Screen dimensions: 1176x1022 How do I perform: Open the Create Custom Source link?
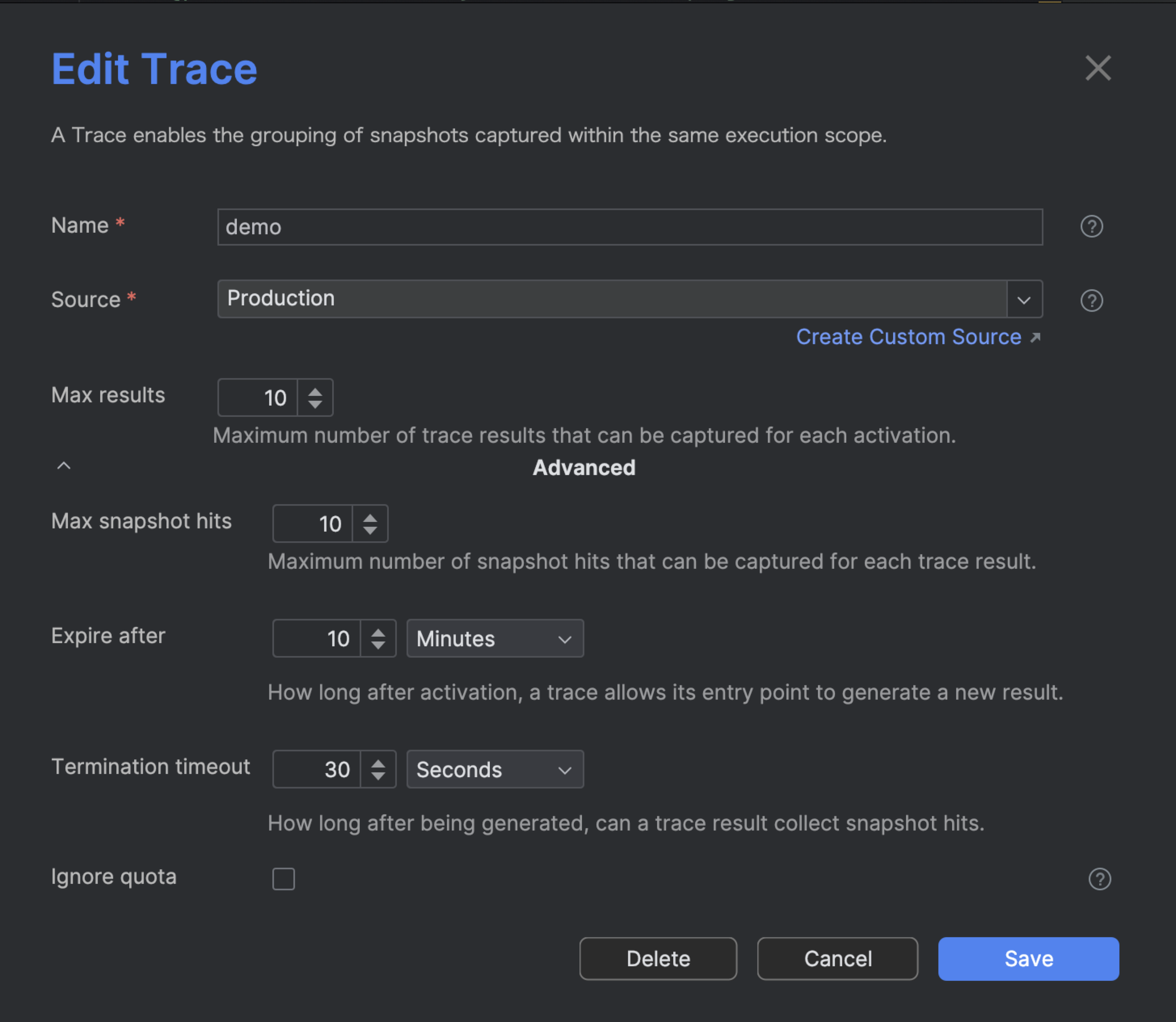[908, 337]
